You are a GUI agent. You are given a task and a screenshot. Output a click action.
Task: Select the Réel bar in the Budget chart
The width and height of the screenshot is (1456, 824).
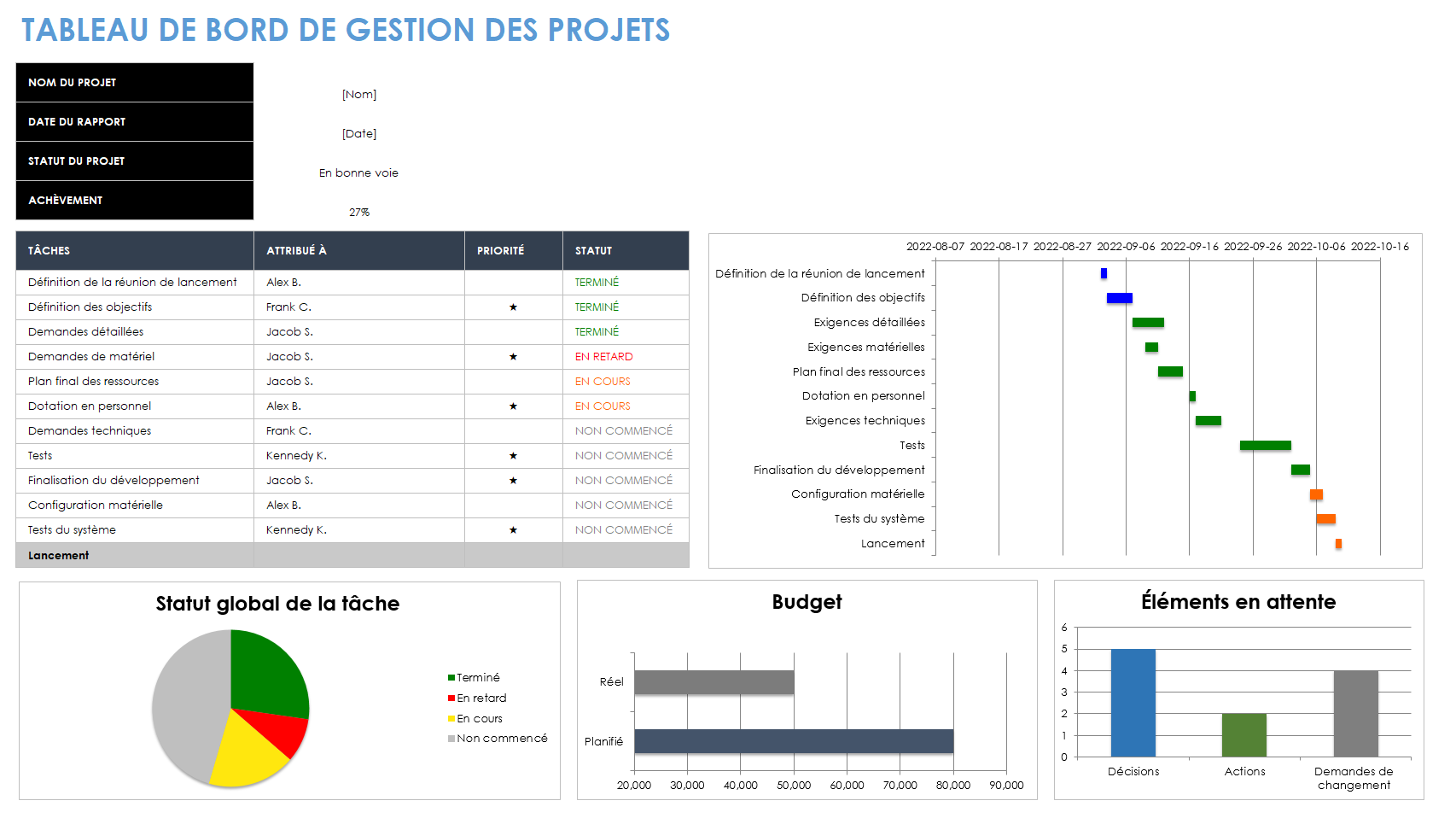tap(713, 681)
